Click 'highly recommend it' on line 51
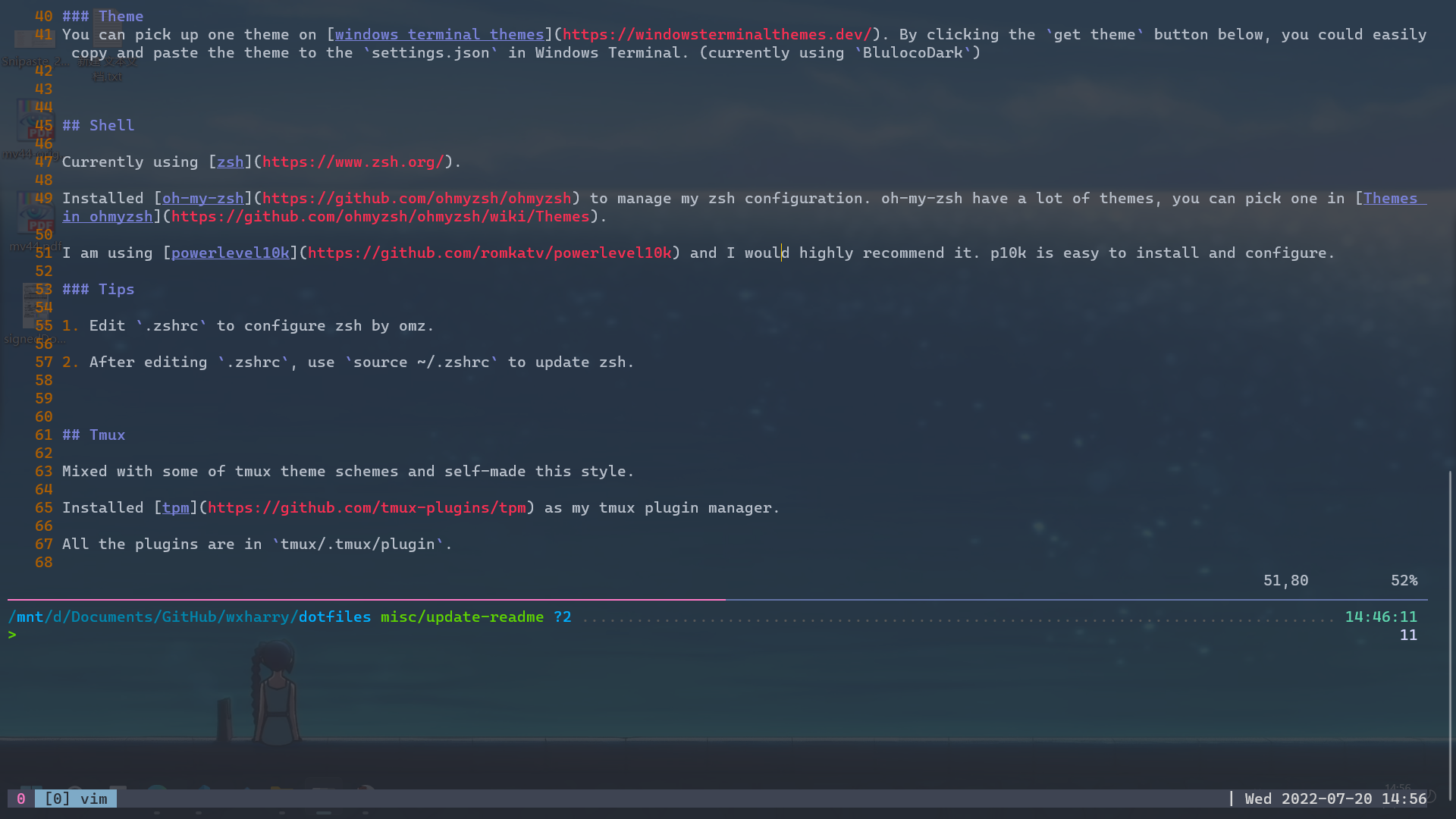The image size is (1456, 819). [886, 253]
